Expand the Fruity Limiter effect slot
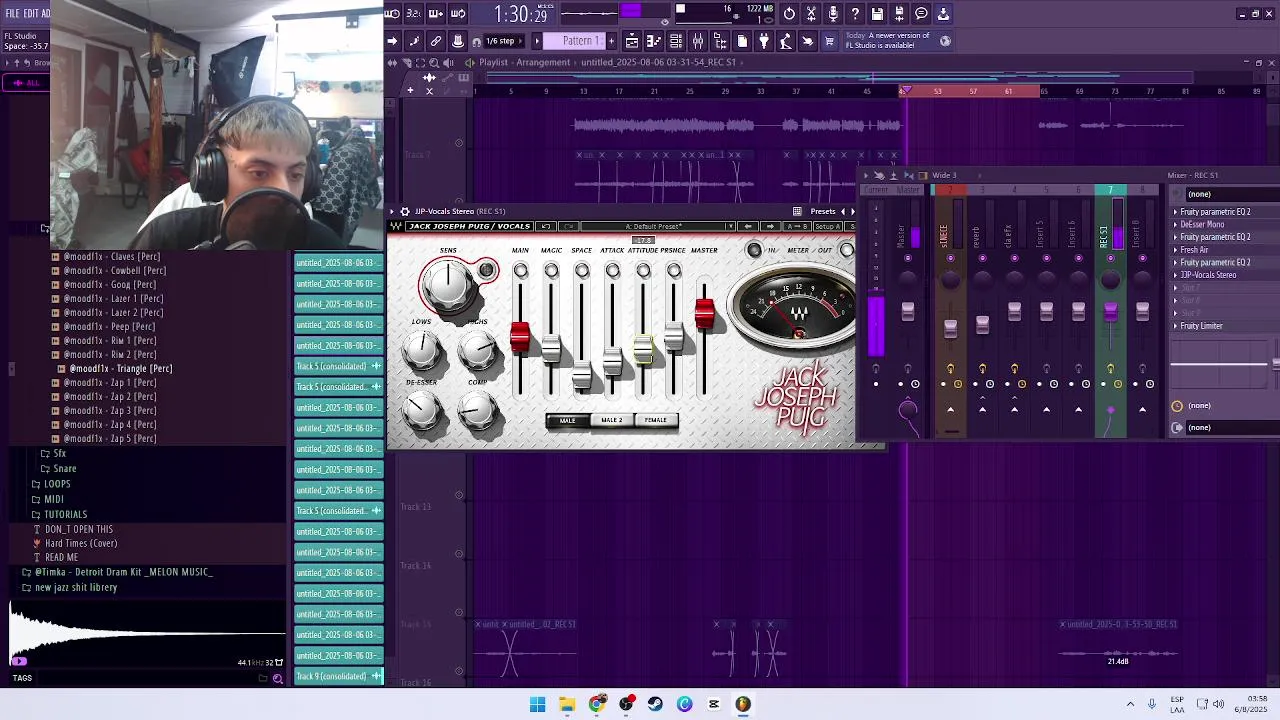The width and height of the screenshot is (1280, 720). click(1175, 326)
